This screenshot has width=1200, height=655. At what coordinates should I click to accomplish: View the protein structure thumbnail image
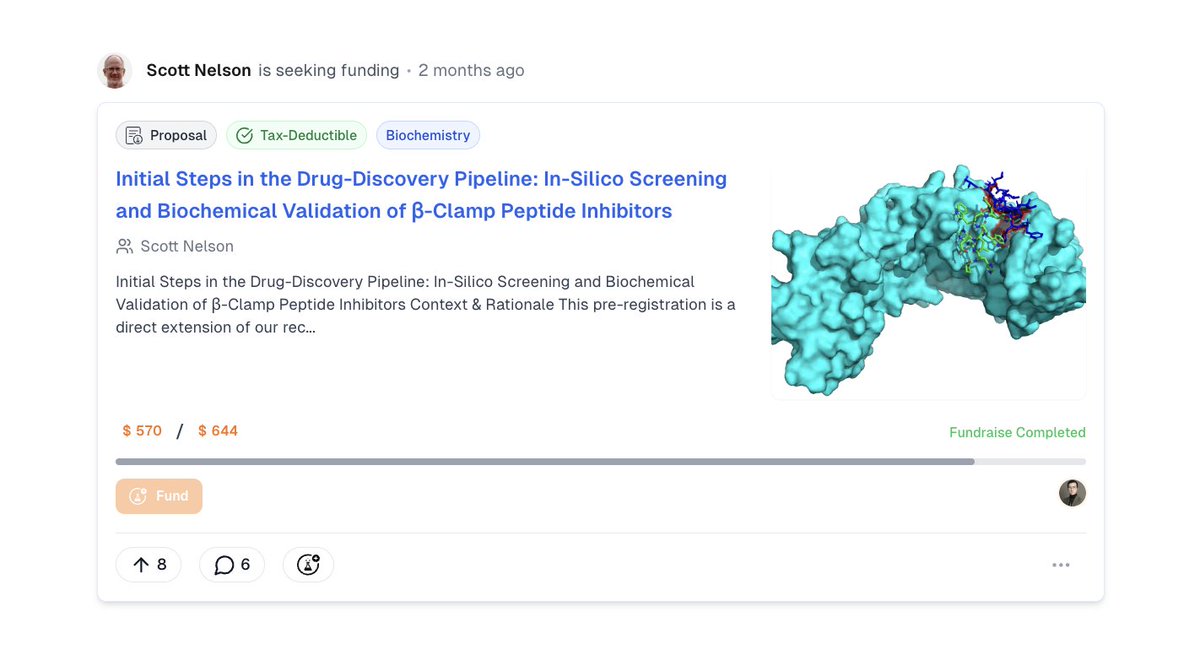point(928,283)
